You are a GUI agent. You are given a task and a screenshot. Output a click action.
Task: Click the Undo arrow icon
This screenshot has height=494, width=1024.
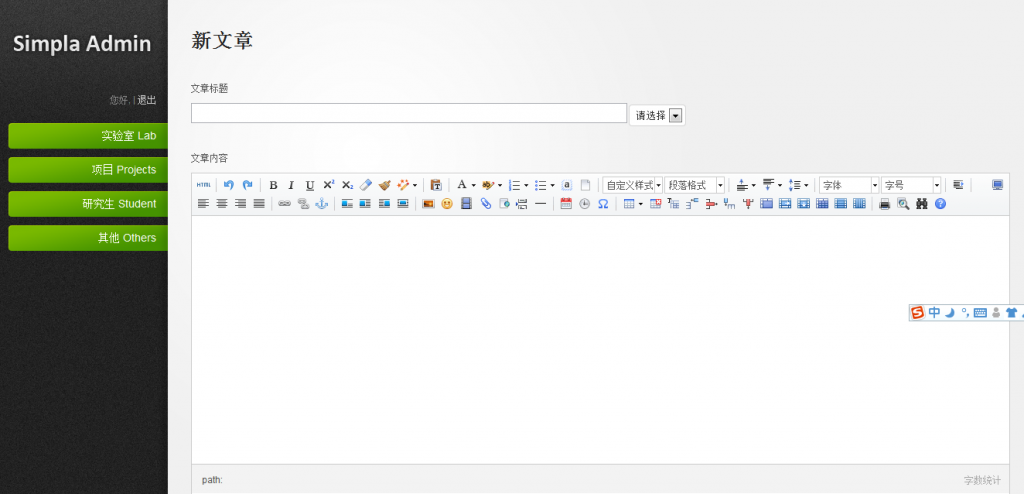coord(229,186)
